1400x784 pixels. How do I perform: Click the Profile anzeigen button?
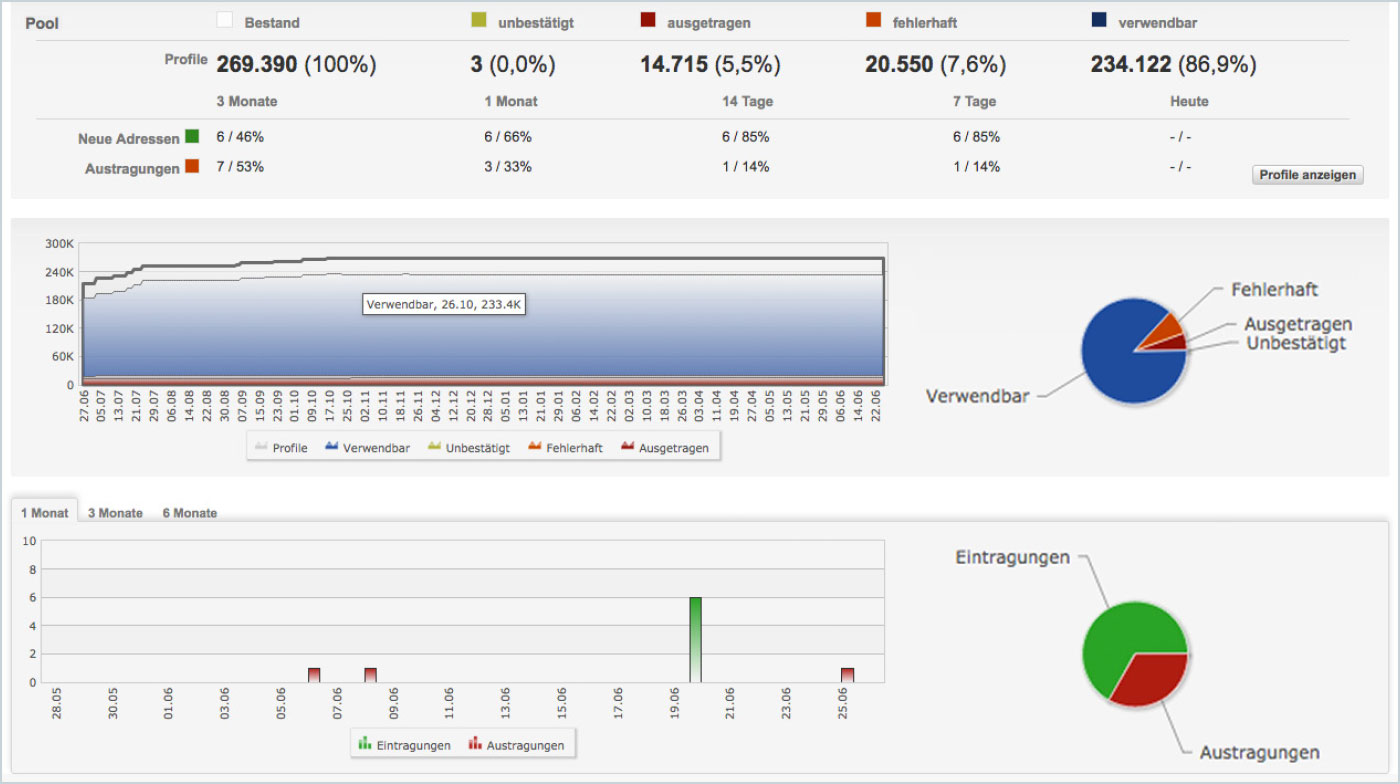(1307, 175)
